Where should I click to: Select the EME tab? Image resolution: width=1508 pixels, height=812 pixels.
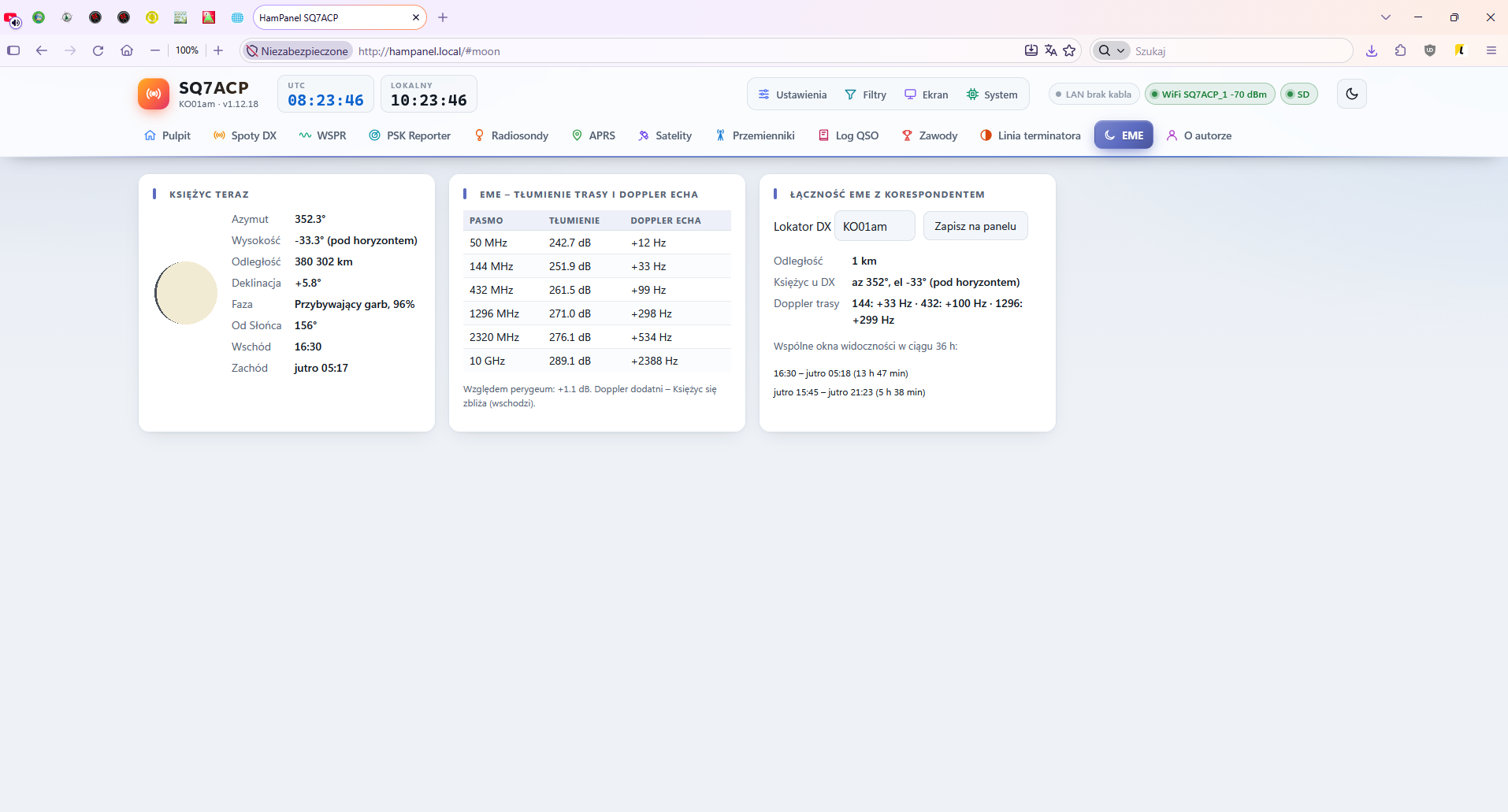[1124, 135]
